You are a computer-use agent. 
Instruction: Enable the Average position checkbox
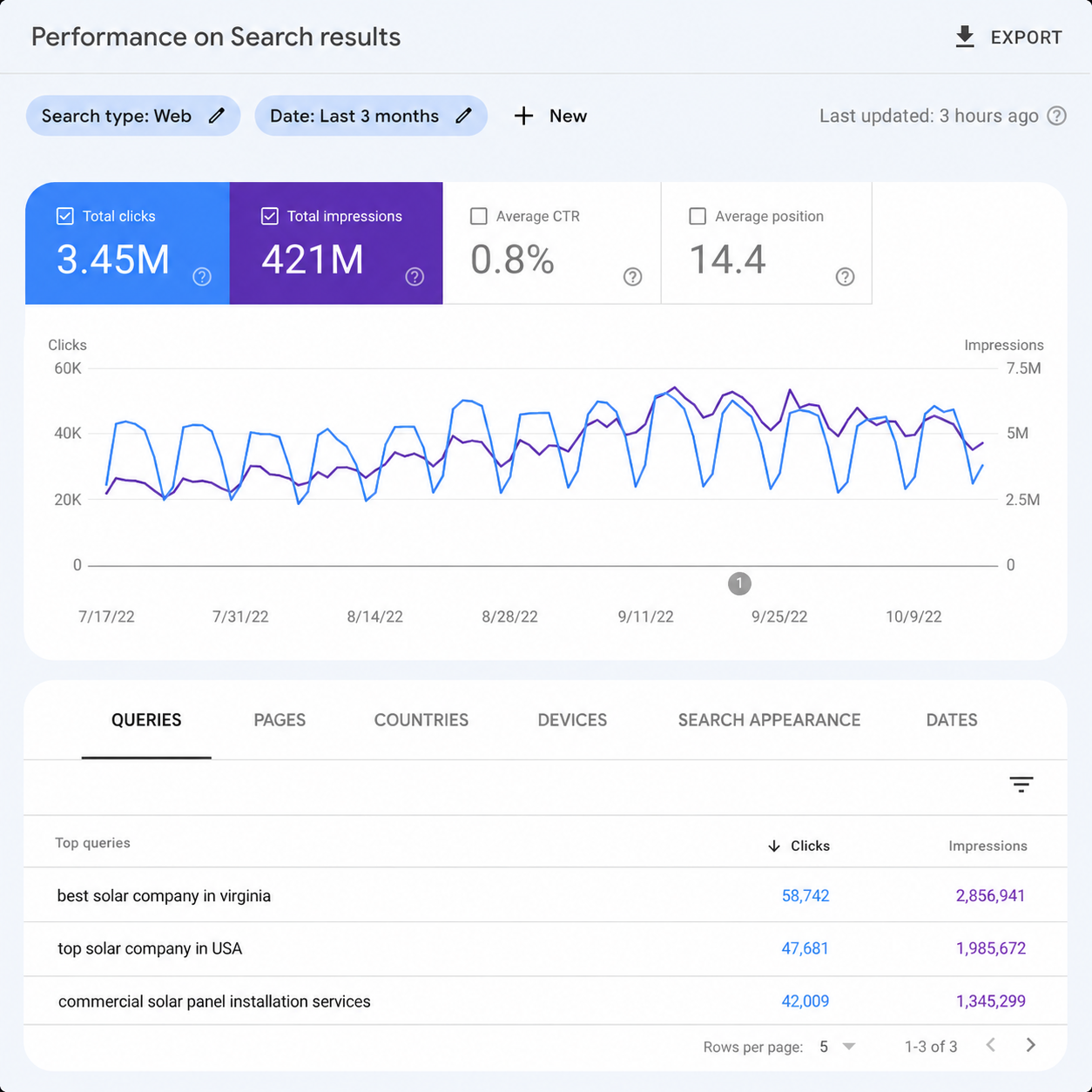coord(698,216)
